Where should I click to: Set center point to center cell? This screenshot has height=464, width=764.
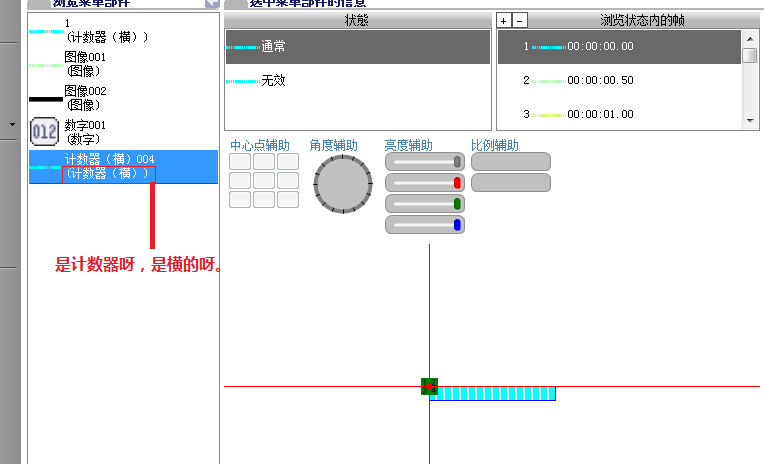[x=264, y=180]
